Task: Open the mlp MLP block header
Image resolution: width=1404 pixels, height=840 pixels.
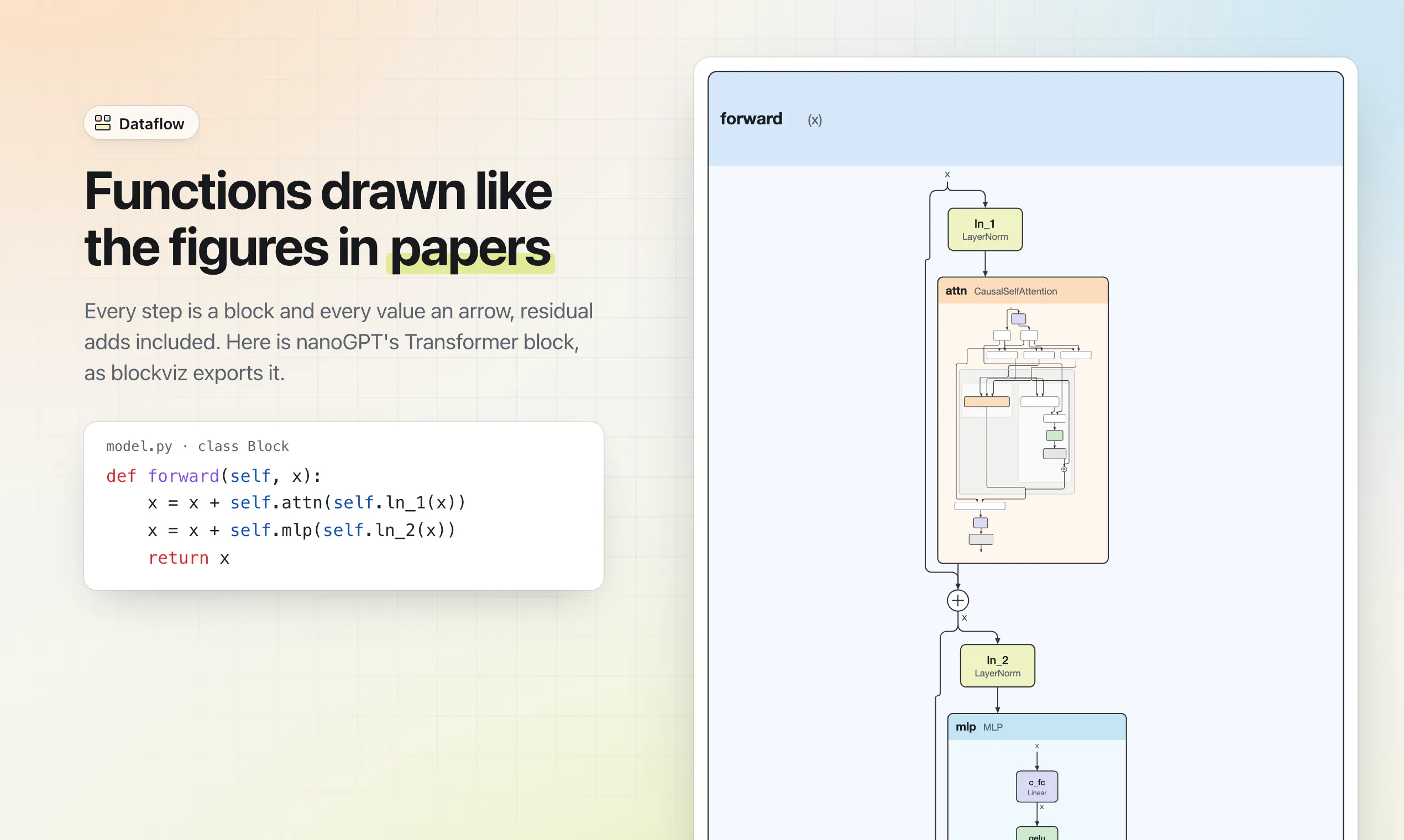Action: [x=1036, y=727]
